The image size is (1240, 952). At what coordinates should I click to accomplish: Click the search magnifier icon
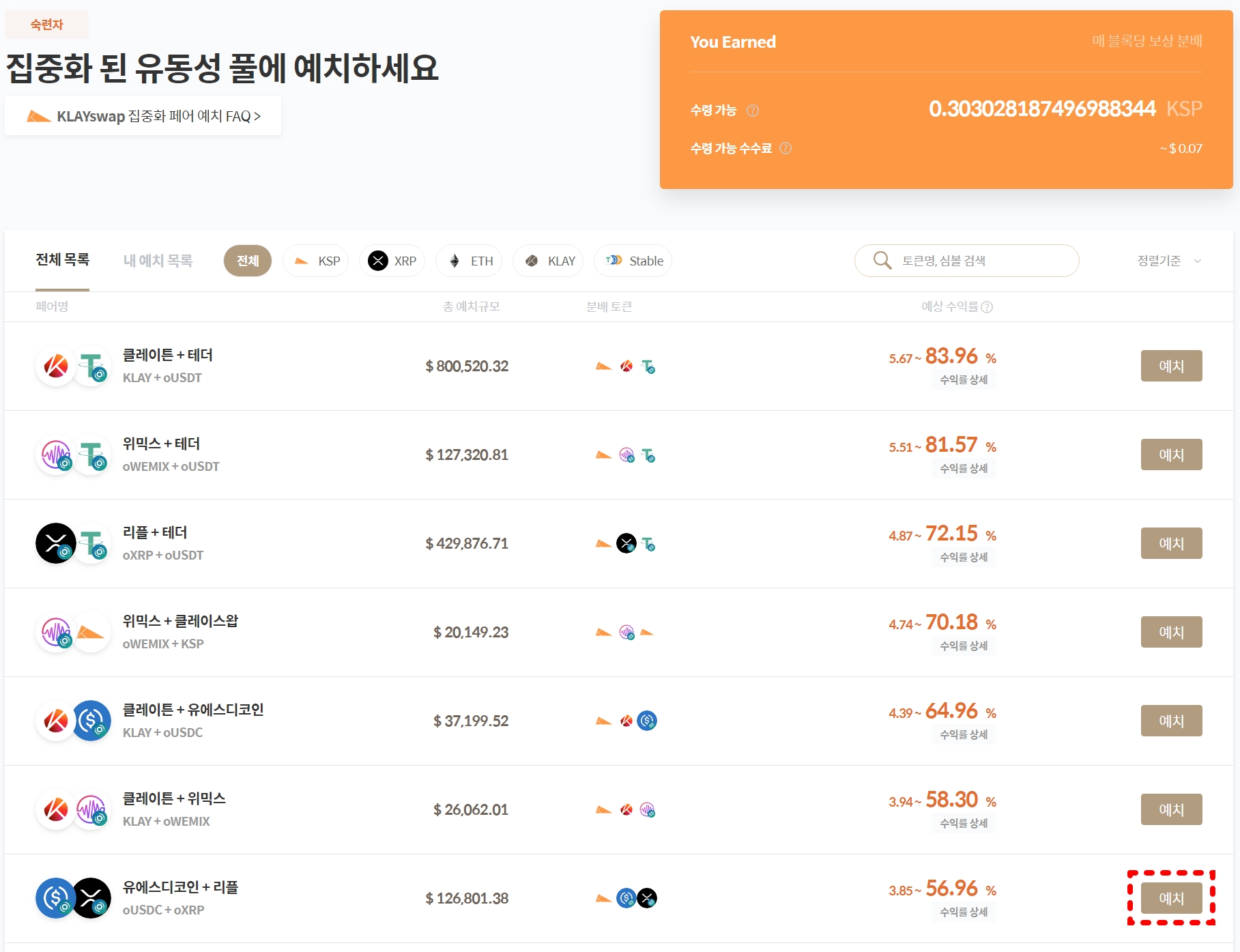coord(882,261)
